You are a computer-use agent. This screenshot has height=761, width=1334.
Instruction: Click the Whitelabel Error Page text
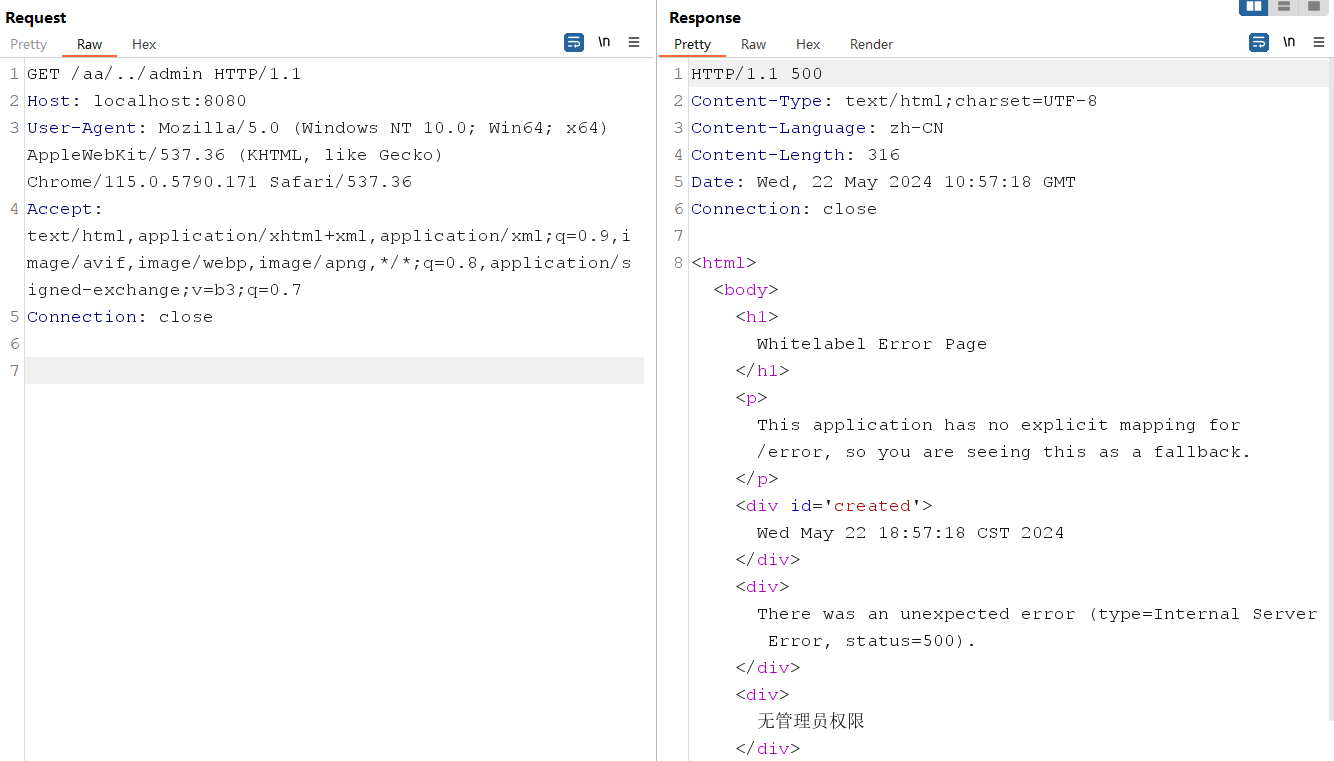click(872, 344)
